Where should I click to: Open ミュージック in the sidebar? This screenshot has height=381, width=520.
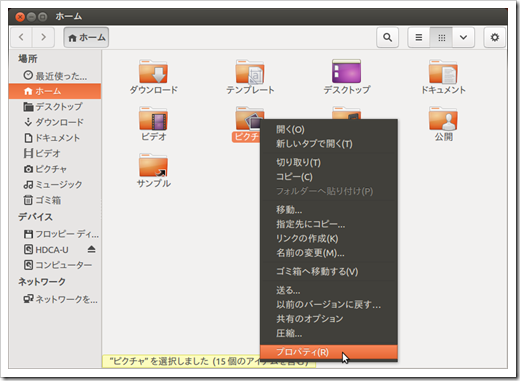pos(55,184)
